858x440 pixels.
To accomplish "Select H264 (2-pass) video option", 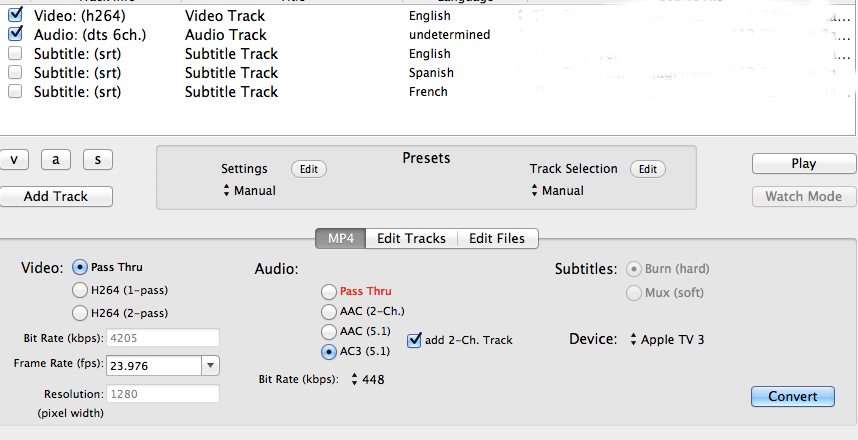I will (80, 313).
